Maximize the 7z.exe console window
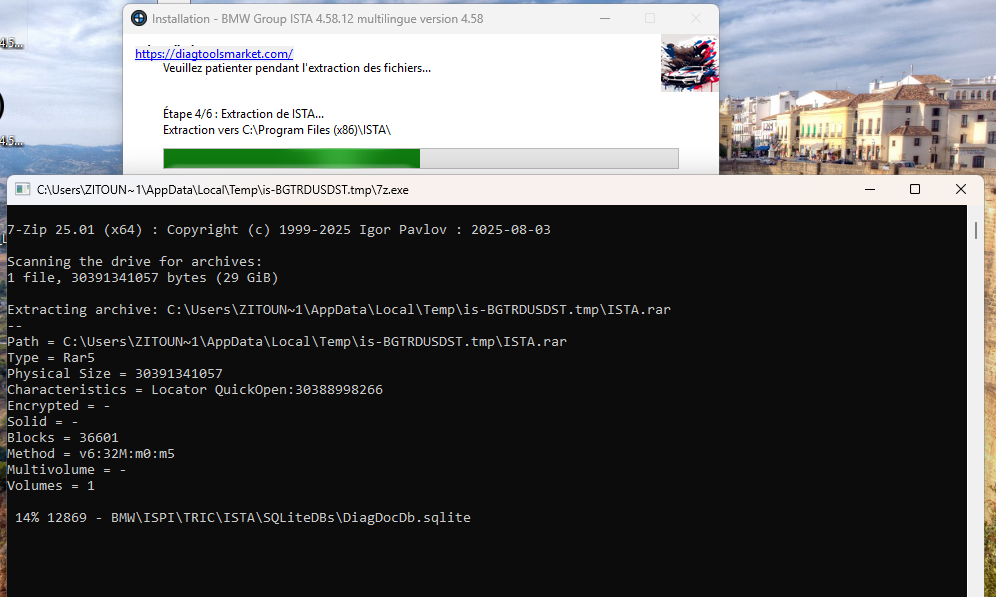Image resolution: width=996 pixels, height=597 pixels. click(x=914, y=189)
